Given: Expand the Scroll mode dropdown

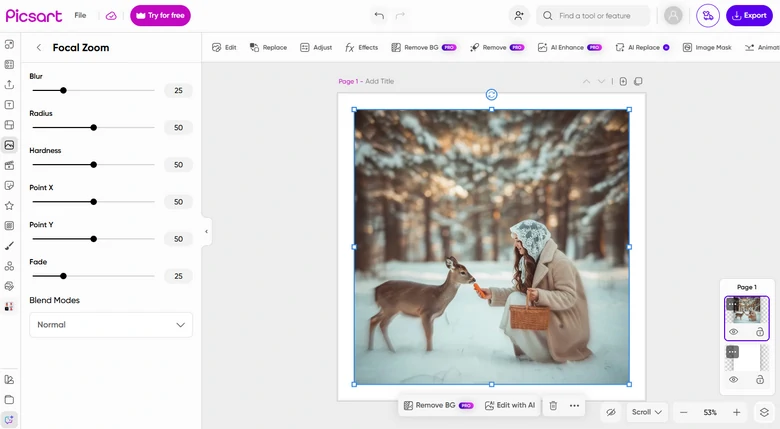Looking at the screenshot, I should coord(647,412).
